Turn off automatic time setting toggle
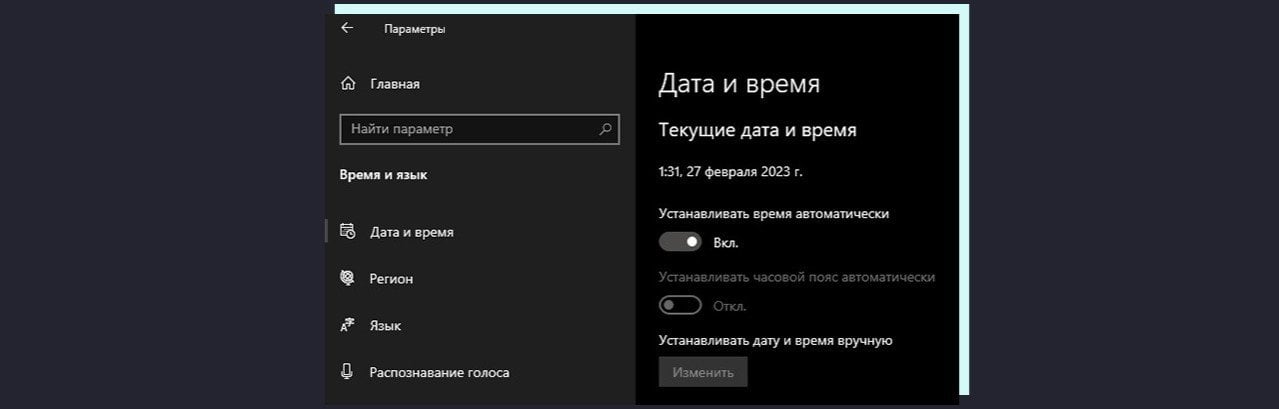 [x=680, y=242]
